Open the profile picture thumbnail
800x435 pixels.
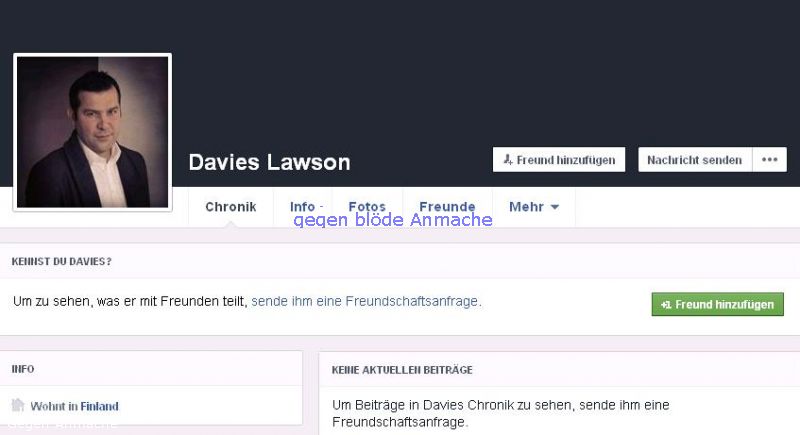(92, 132)
